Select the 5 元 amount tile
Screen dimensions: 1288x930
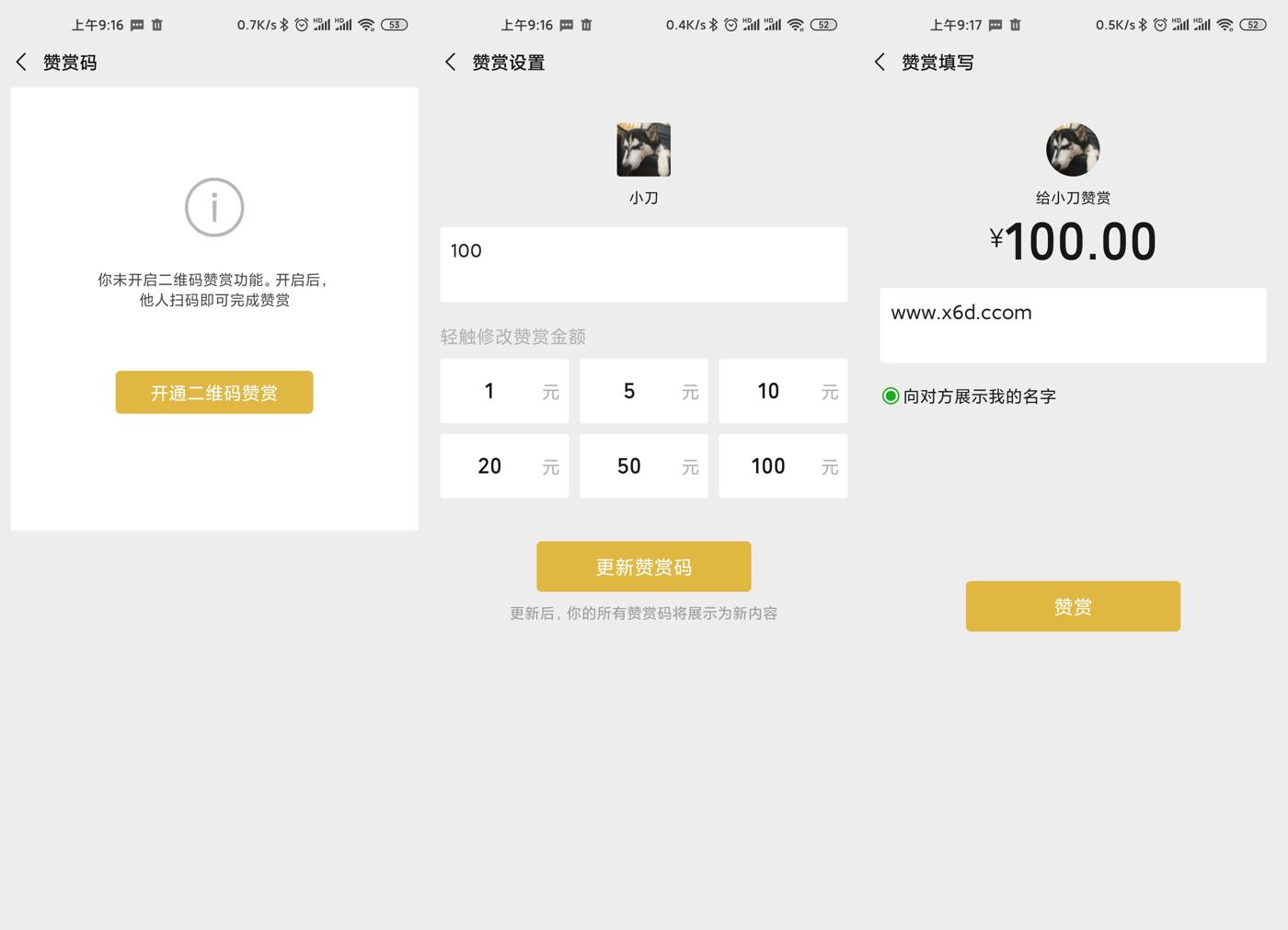pos(643,391)
